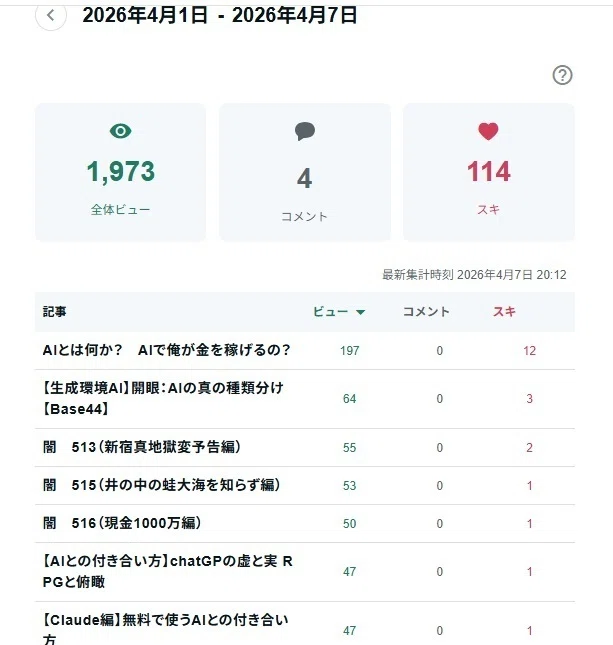Click the red heart likes icon
Screen dimensions: 613x645
[x=488, y=132]
